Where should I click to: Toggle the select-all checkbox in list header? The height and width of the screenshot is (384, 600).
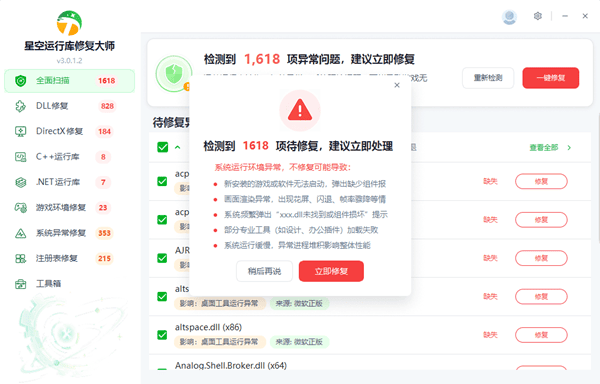(163, 147)
